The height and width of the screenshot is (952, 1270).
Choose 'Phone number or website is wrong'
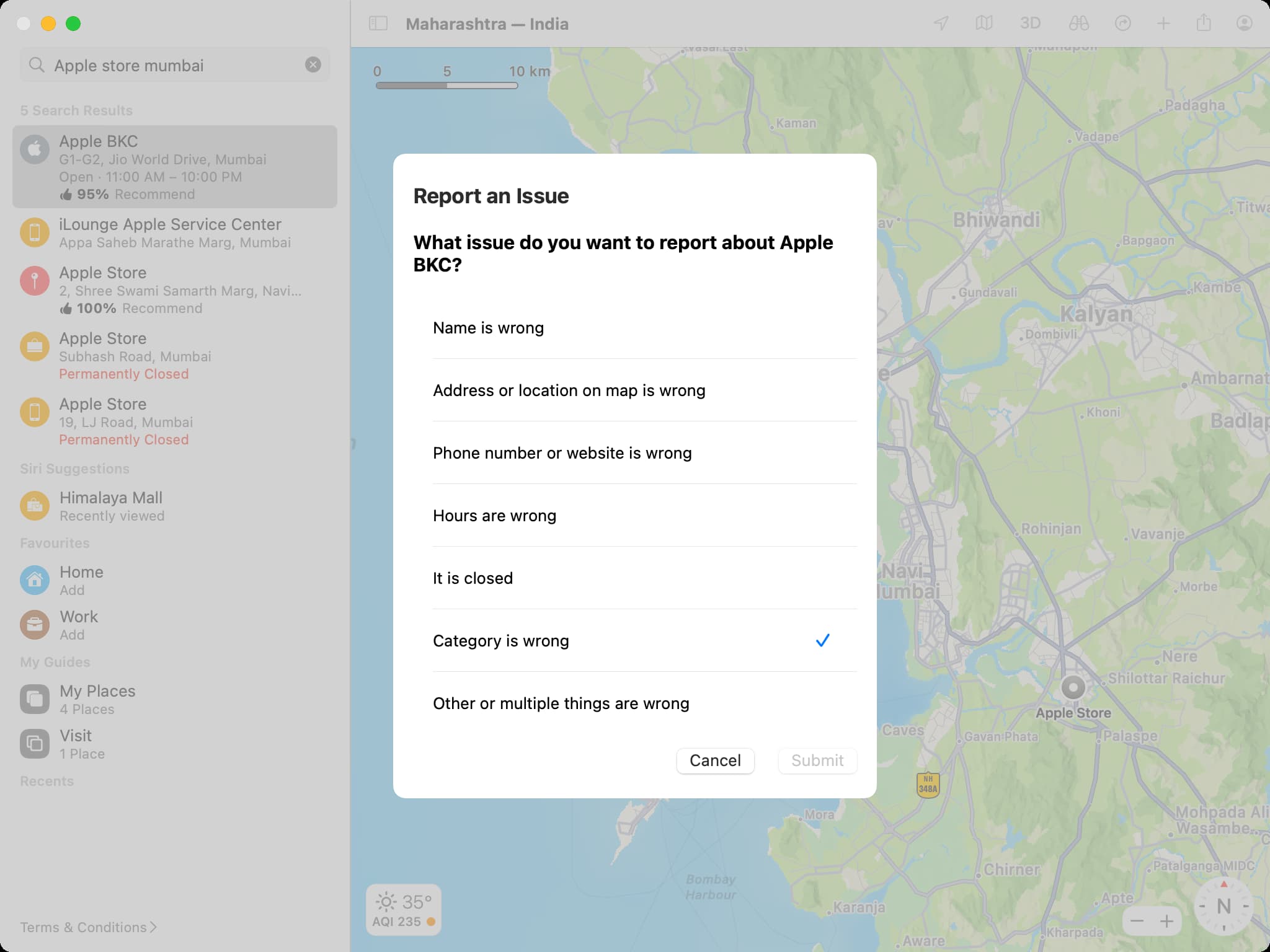tap(645, 453)
